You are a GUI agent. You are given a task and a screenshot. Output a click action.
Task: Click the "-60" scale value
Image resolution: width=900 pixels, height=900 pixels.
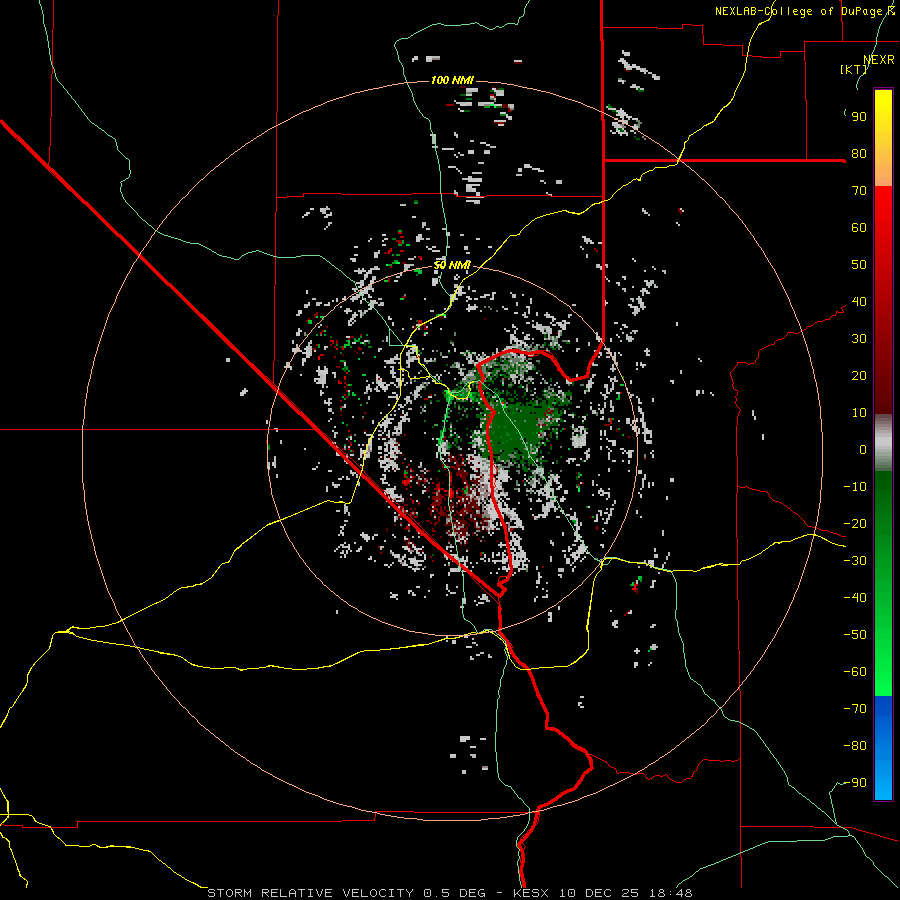coord(855,672)
